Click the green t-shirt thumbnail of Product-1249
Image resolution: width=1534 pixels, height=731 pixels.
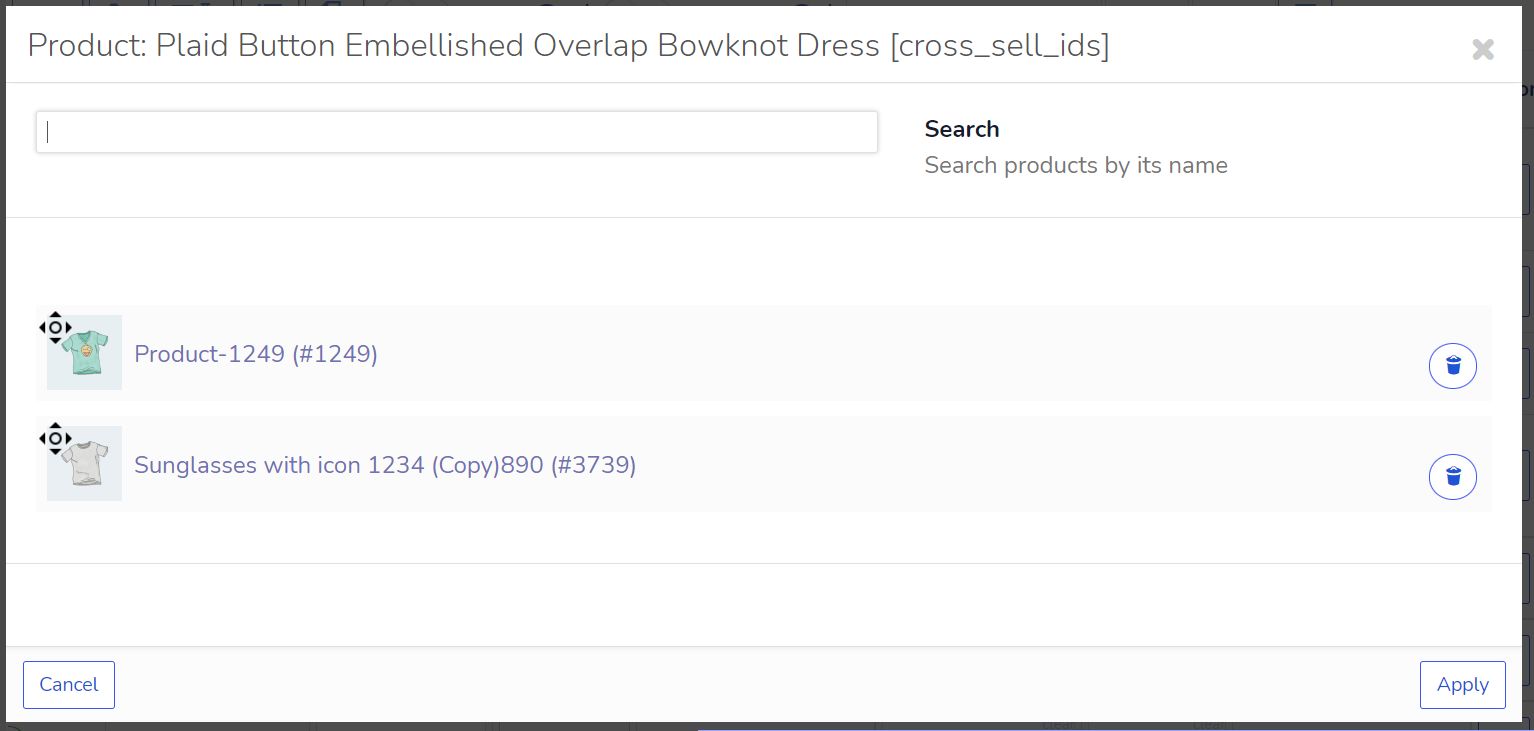pyautogui.click(x=85, y=353)
